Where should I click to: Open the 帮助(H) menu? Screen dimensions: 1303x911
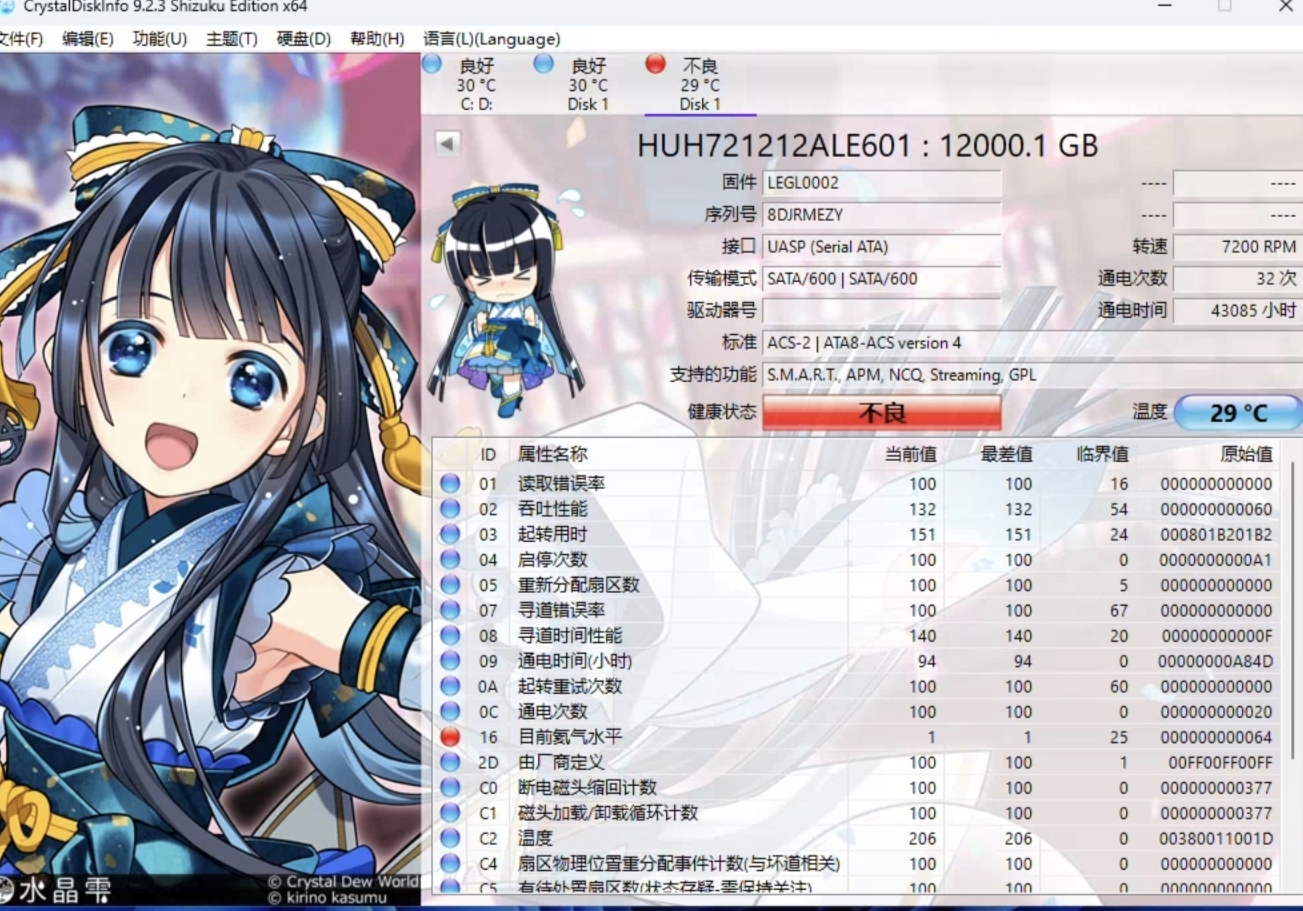pyautogui.click(x=377, y=39)
